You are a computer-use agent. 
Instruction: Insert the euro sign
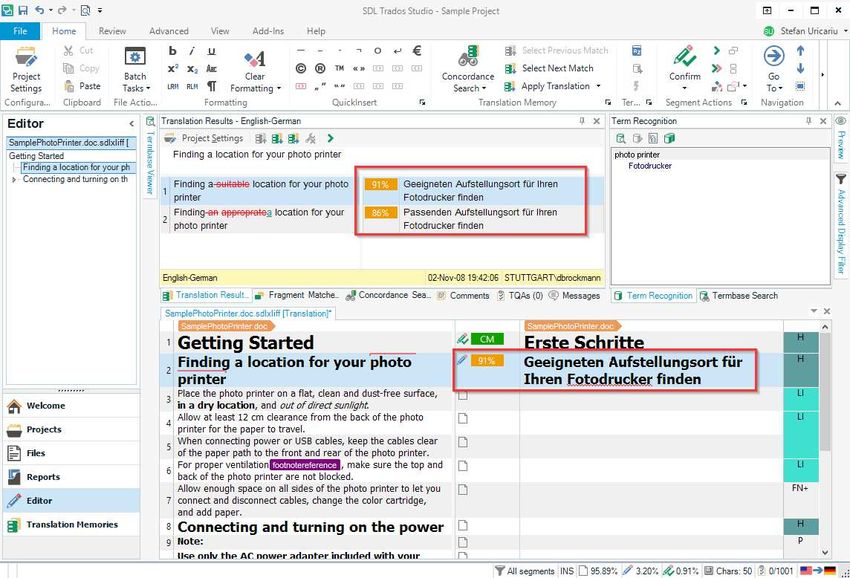pos(417,50)
